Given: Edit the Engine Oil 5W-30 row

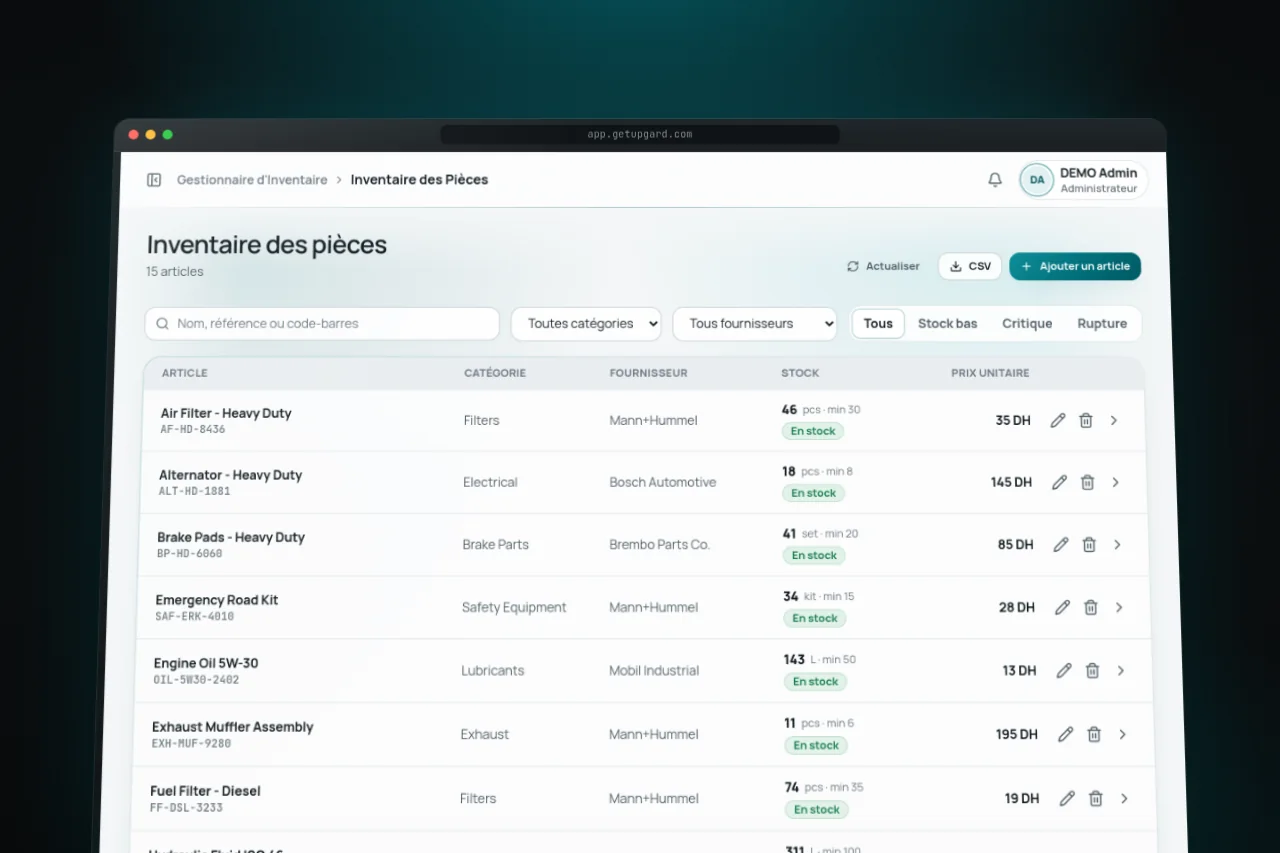Looking at the screenshot, I should click(x=1064, y=671).
